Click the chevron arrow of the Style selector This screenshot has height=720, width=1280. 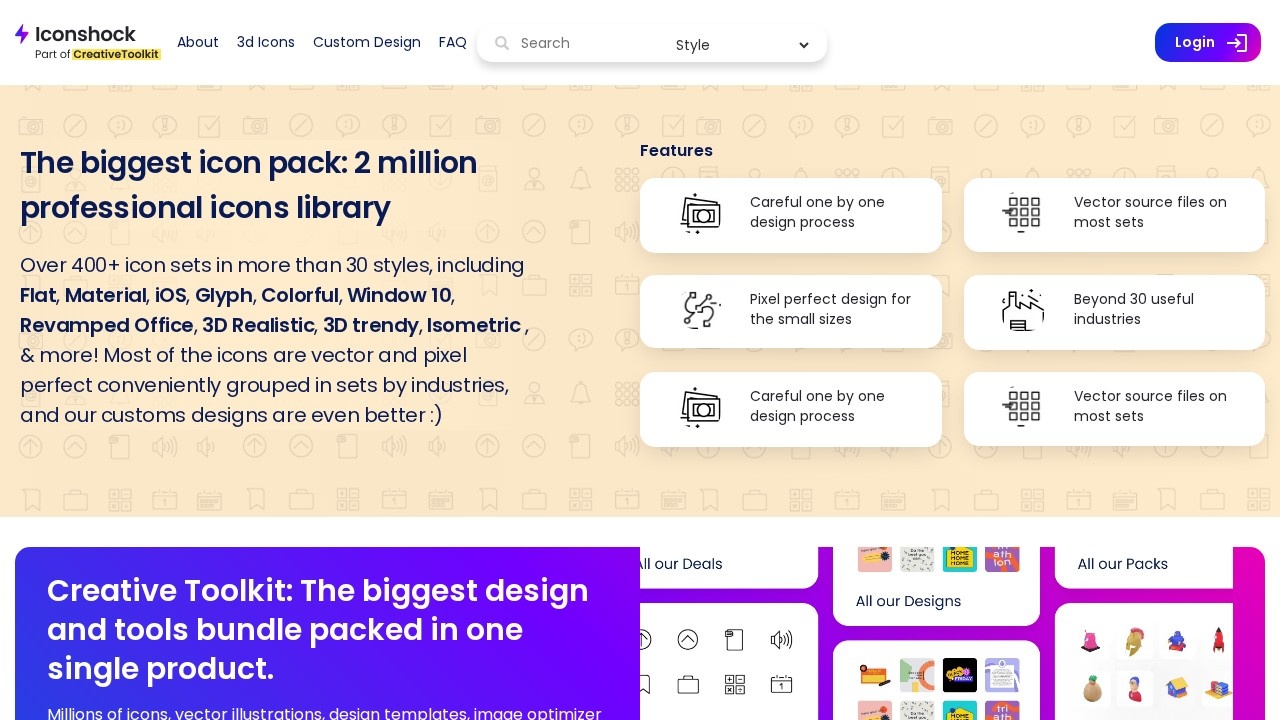pyautogui.click(x=804, y=45)
